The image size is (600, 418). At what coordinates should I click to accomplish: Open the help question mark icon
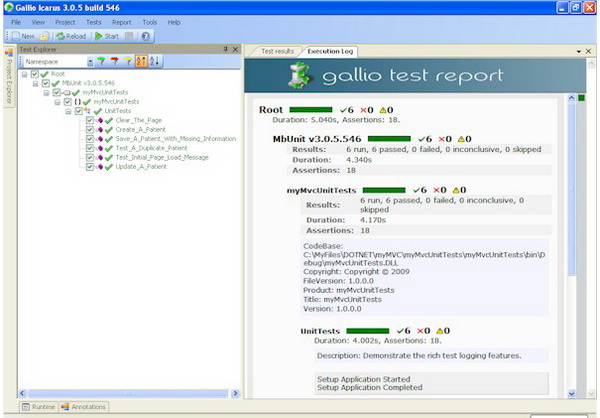click(x=146, y=36)
